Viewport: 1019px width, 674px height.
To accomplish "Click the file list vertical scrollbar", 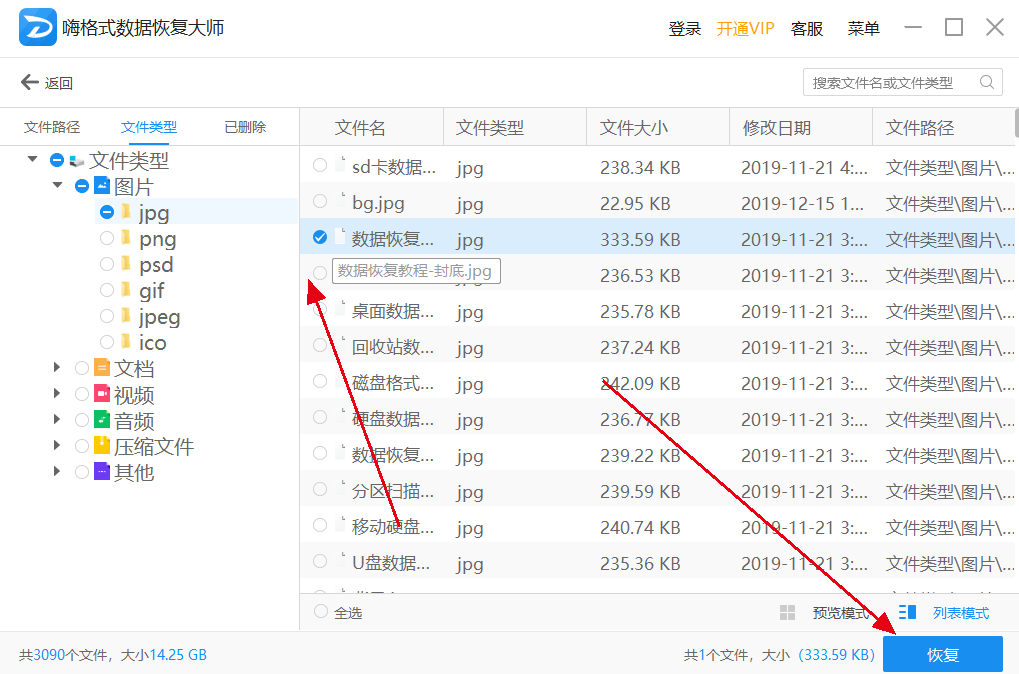I will coord(1016,123).
